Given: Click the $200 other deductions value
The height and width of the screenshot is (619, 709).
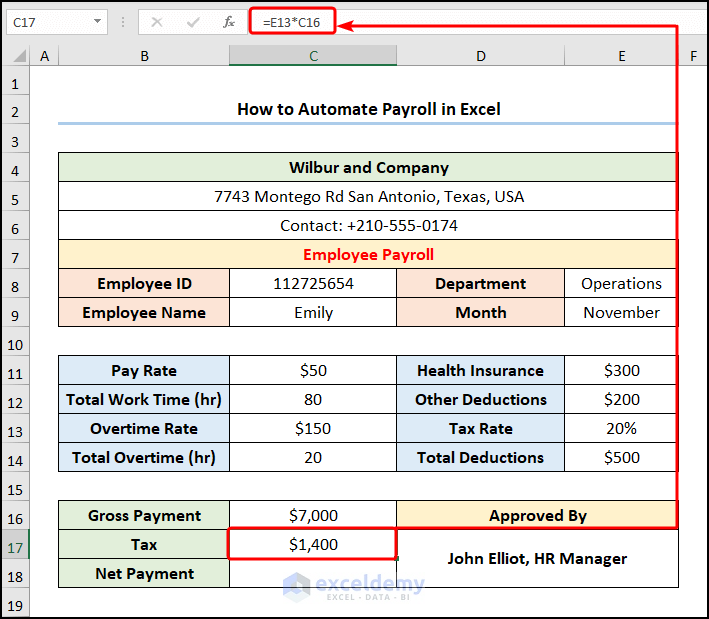Looking at the screenshot, I should [x=621, y=399].
